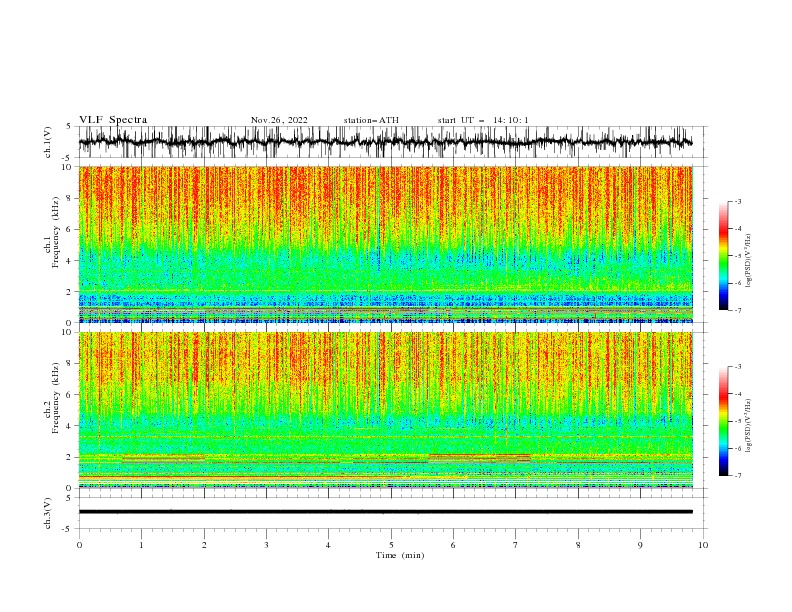The image size is (792, 612).
Task: Click the "10" frequency tick on ch.2 axis
Action: [x=69, y=332]
